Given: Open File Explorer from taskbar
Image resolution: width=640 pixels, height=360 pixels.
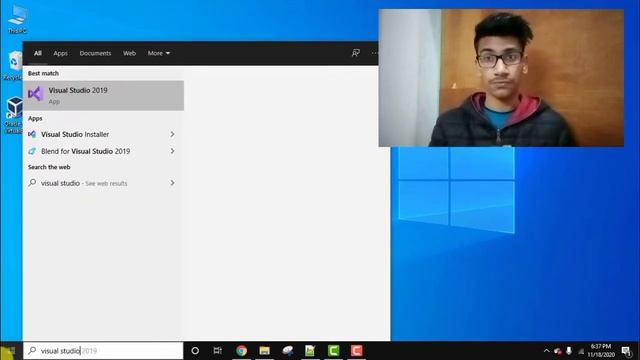Looking at the screenshot, I should (x=264, y=351).
